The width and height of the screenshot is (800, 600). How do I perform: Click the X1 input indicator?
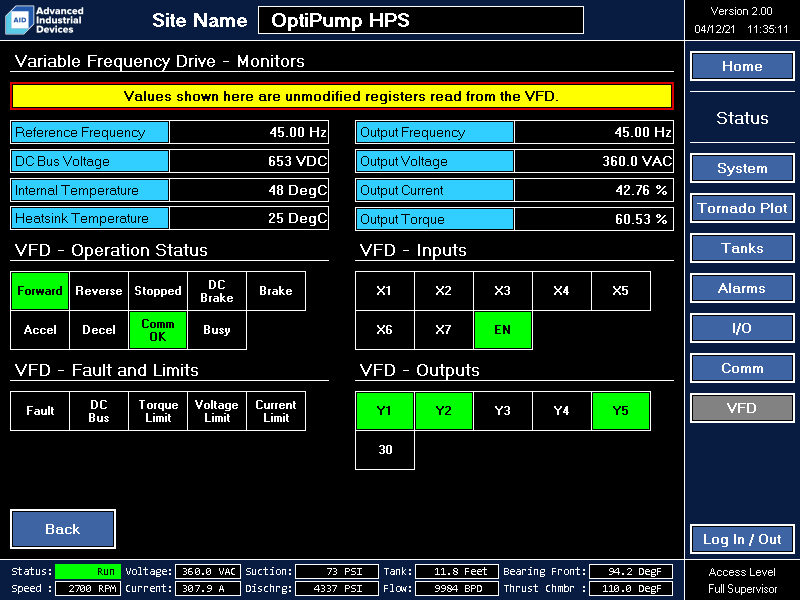[x=385, y=291]
